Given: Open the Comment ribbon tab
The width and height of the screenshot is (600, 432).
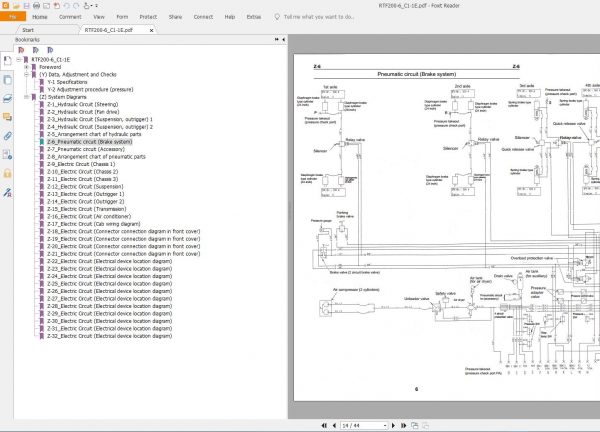Looking at the screenshot, I should [70, 17].
